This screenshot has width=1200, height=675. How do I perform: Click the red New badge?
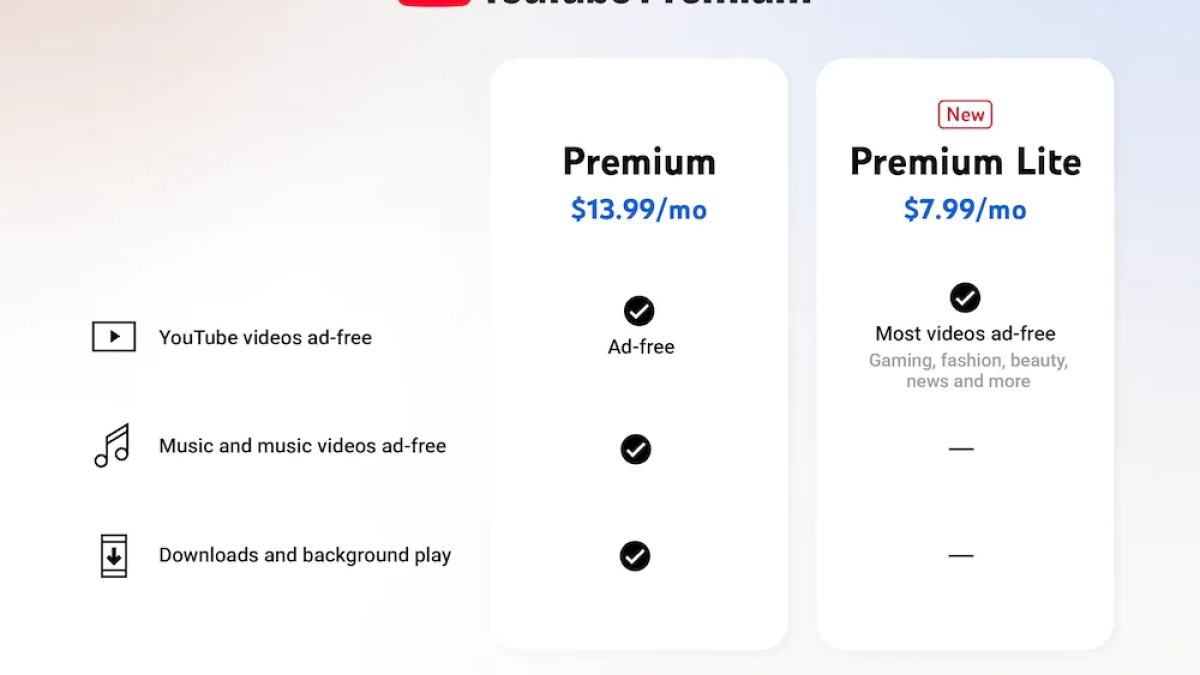[x=965, y=115]
